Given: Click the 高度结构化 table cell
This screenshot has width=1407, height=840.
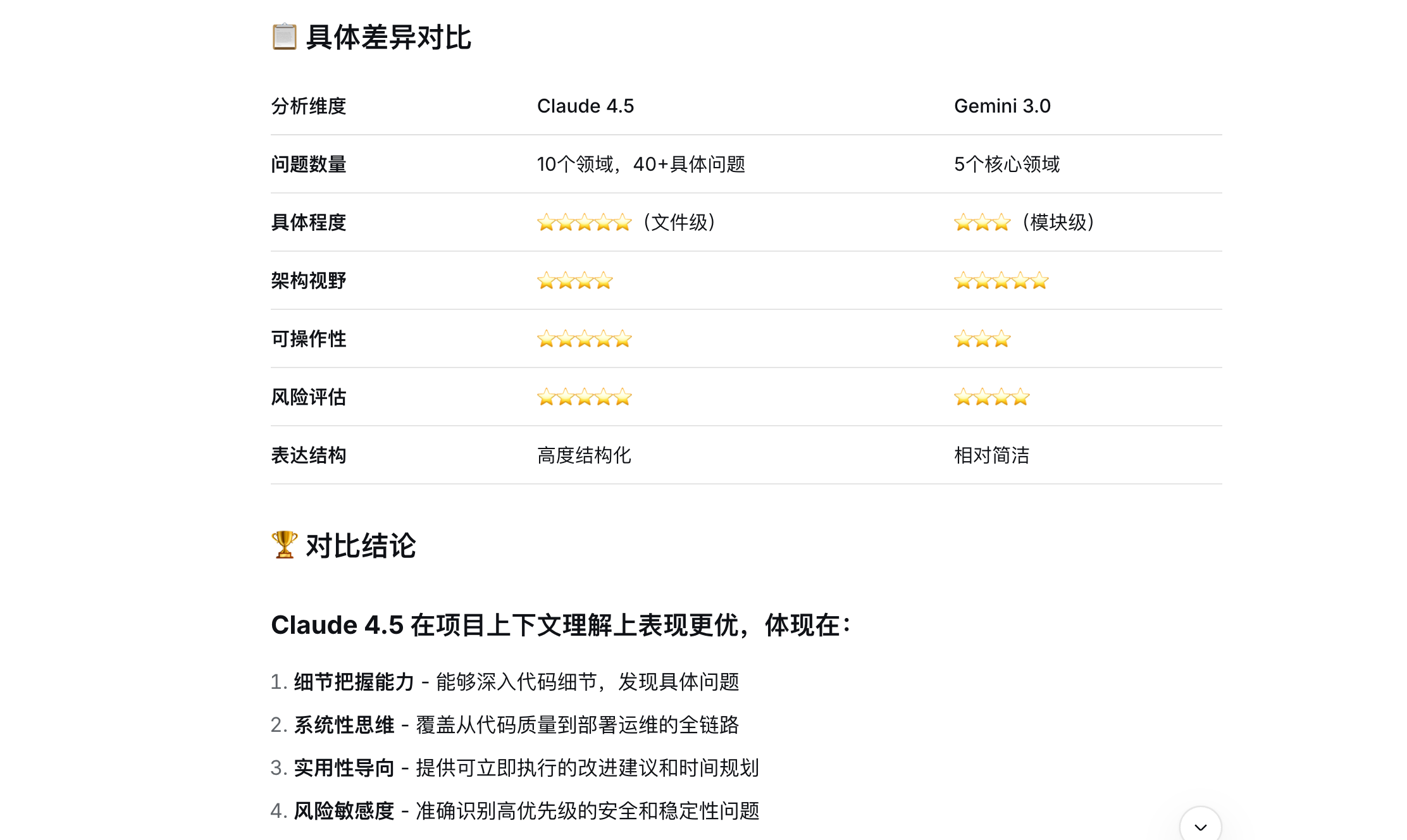Looking at the screenshot, I should click(584, 455).
